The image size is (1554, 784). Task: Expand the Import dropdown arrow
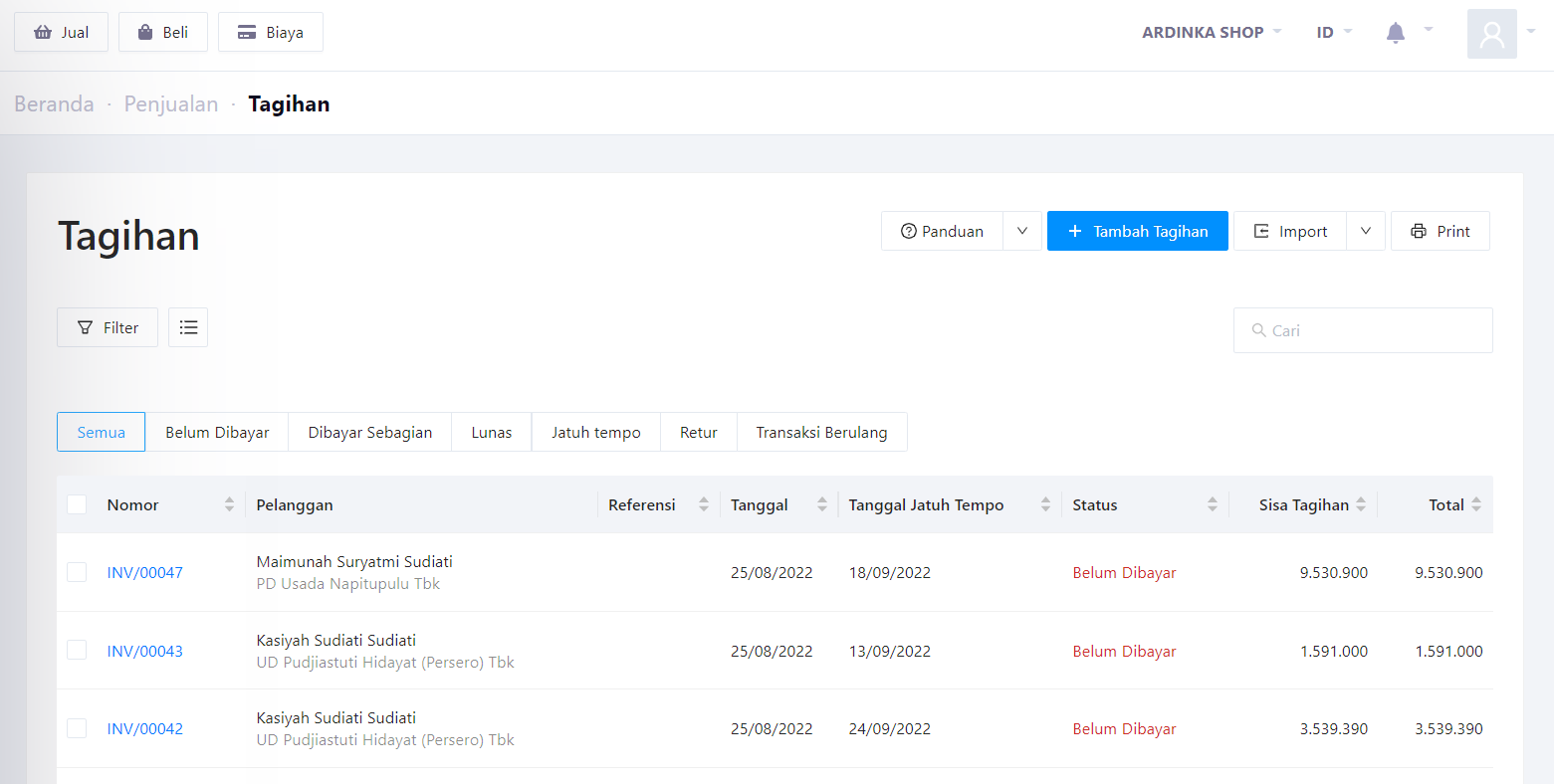pyautogui.click(x=1366, y=231)
